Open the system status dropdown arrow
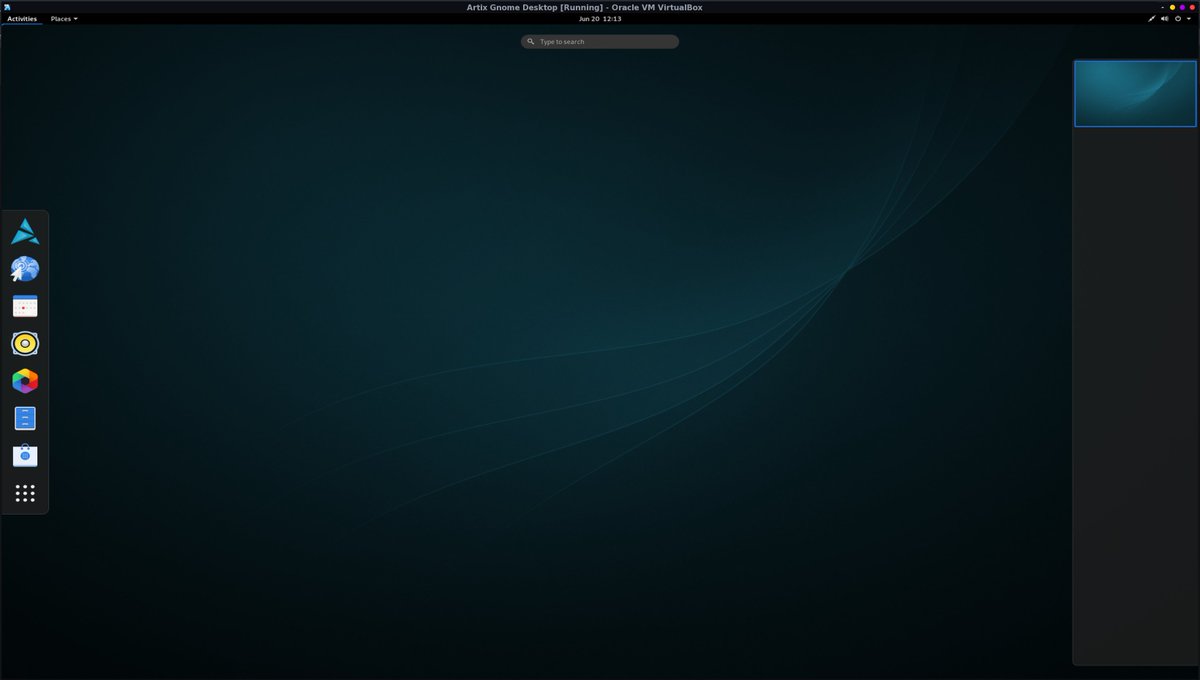 [1189, 18]
